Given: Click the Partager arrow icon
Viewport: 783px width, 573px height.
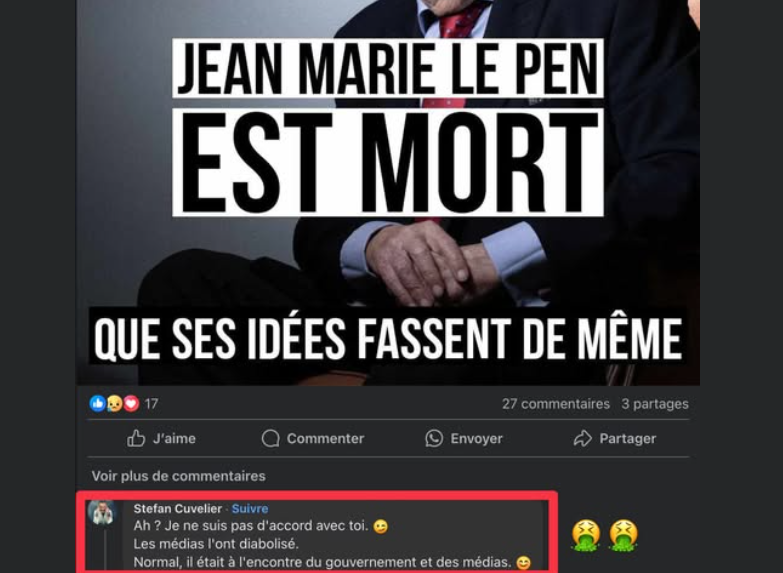Looking at the screenshot, I should pyautogui.click(x=582, y=438).
